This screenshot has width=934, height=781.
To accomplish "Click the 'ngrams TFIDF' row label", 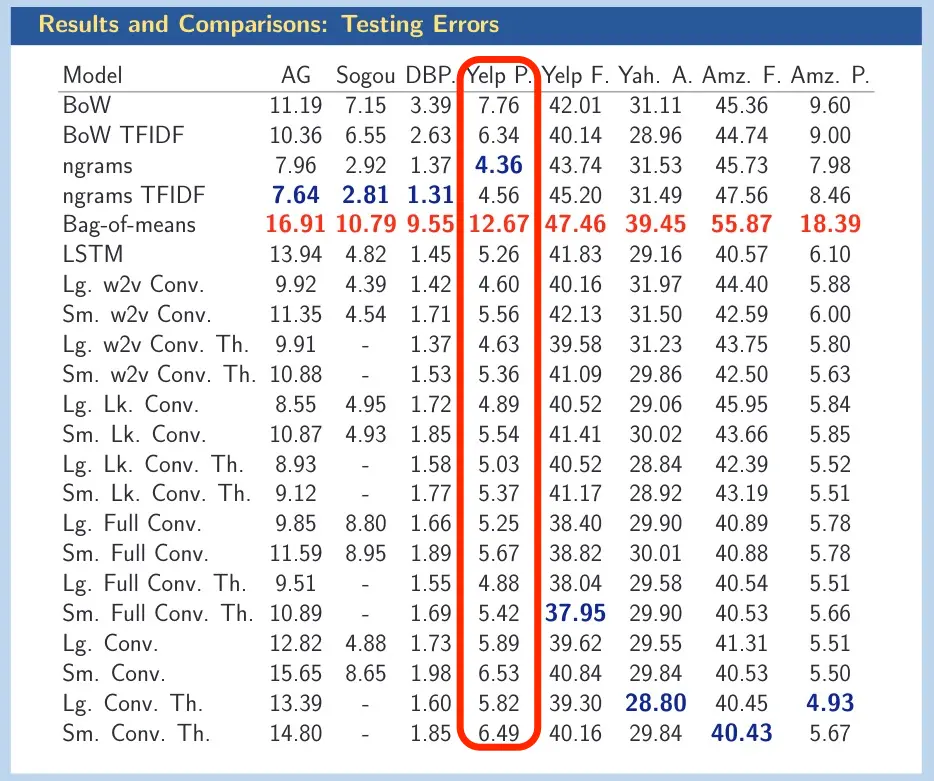I will click(133, 195).
